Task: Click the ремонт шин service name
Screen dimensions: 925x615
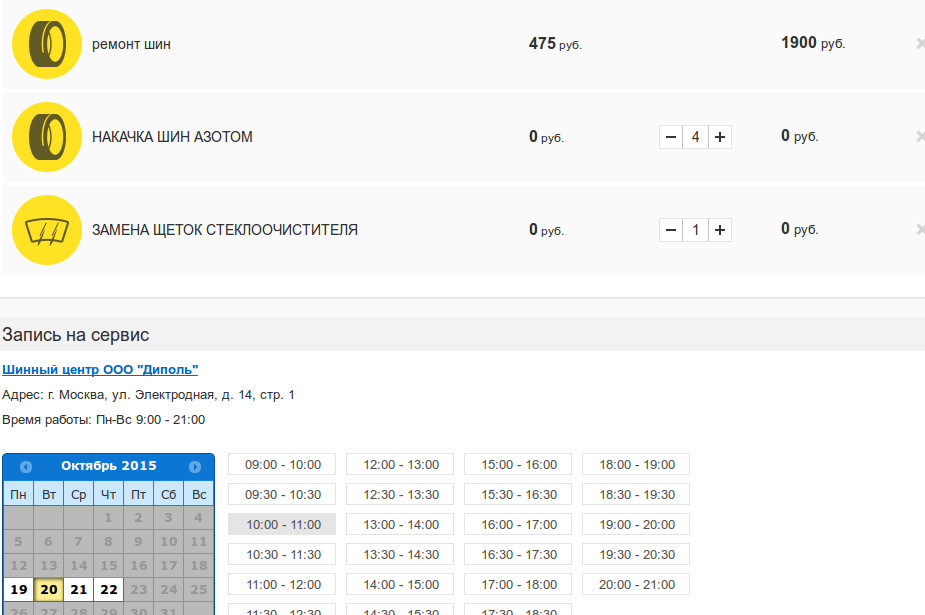Action: [131, 44]
